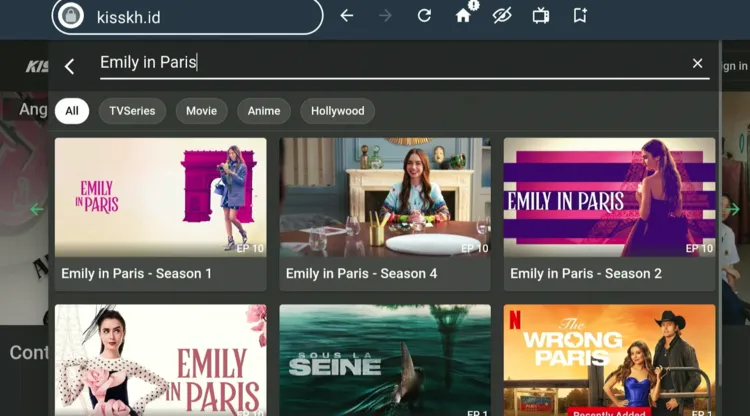Reload the page with refresh icon
750x416 pixels.
[x=424, y=16]
